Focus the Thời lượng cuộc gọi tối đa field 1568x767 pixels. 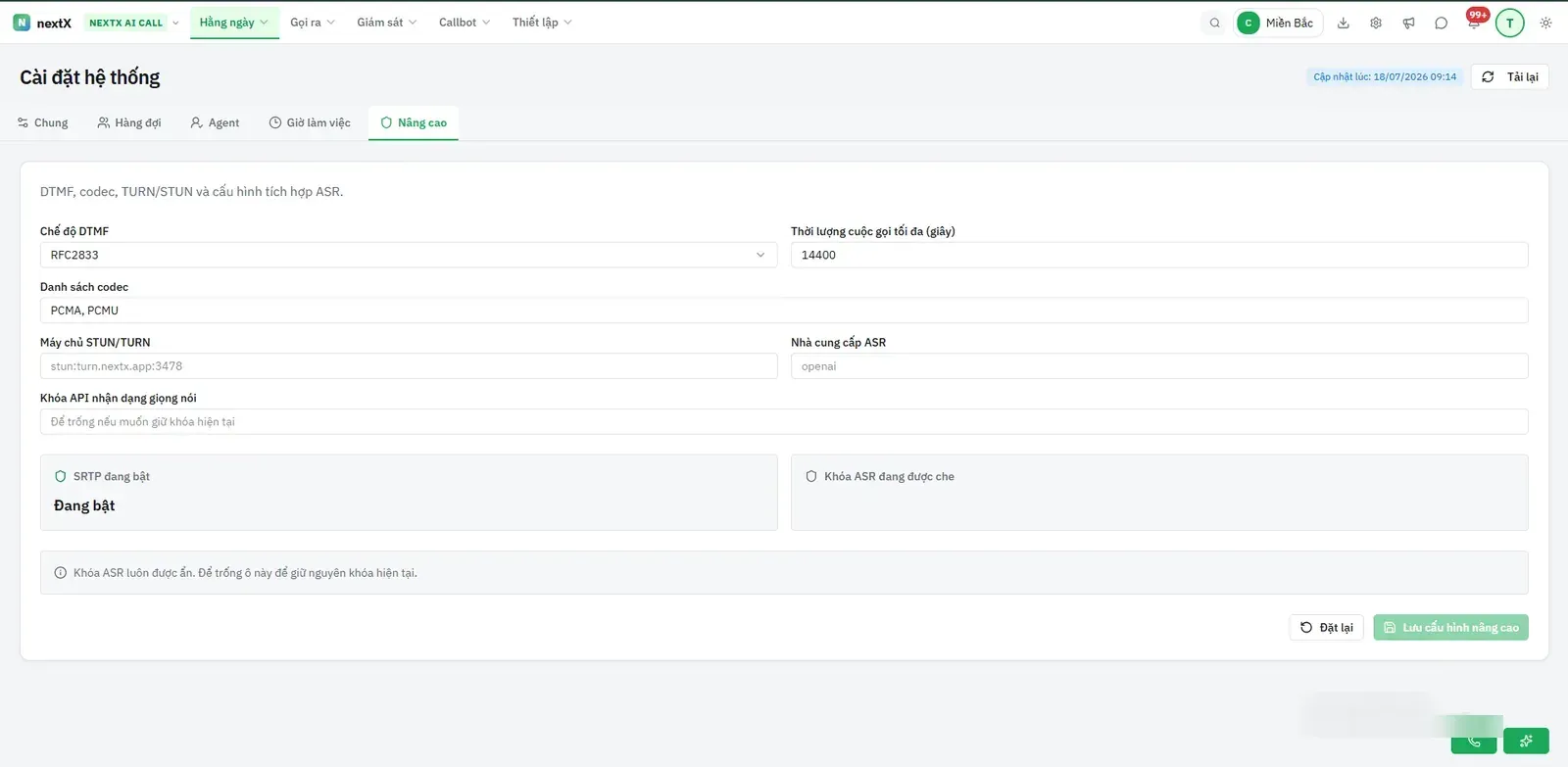tap(1159, 255)
